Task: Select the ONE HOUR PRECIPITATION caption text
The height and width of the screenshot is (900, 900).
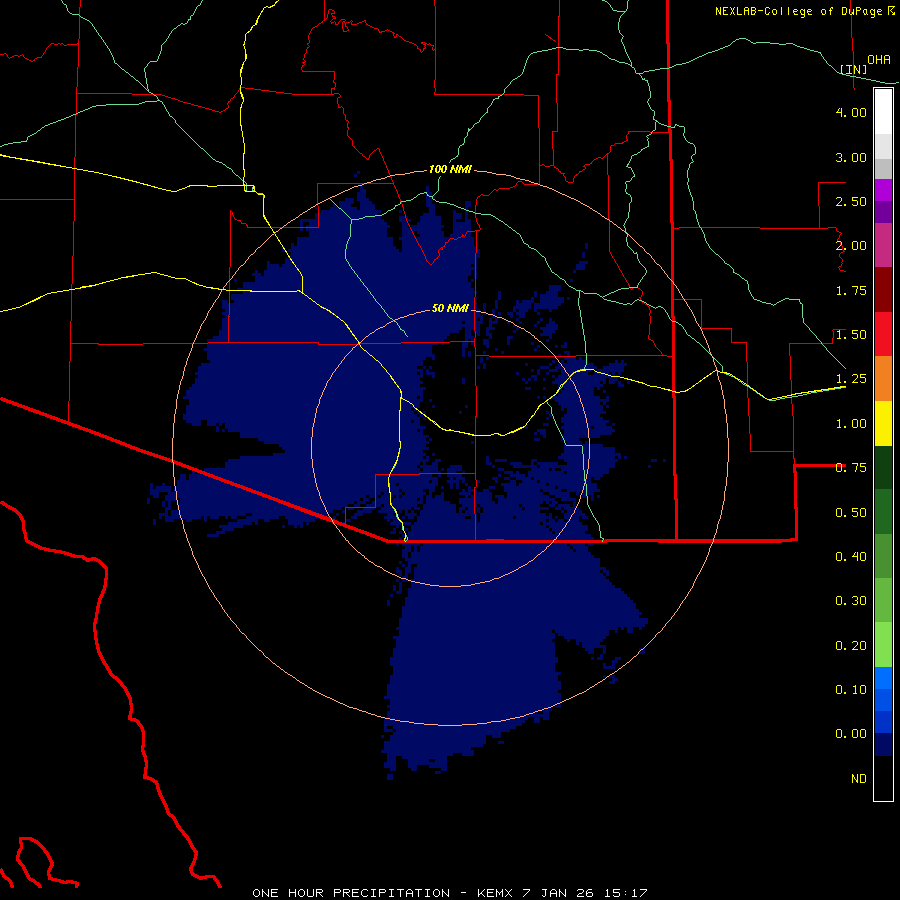Action: click(351, 893)
